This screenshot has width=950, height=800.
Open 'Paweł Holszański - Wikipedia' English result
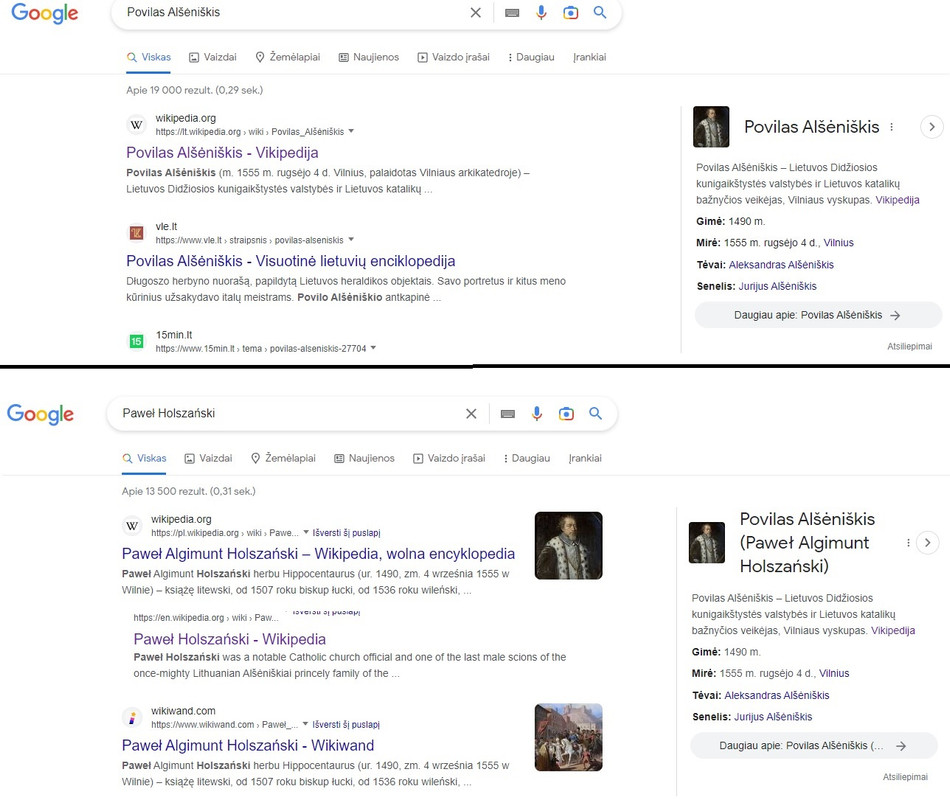point(230,639)
